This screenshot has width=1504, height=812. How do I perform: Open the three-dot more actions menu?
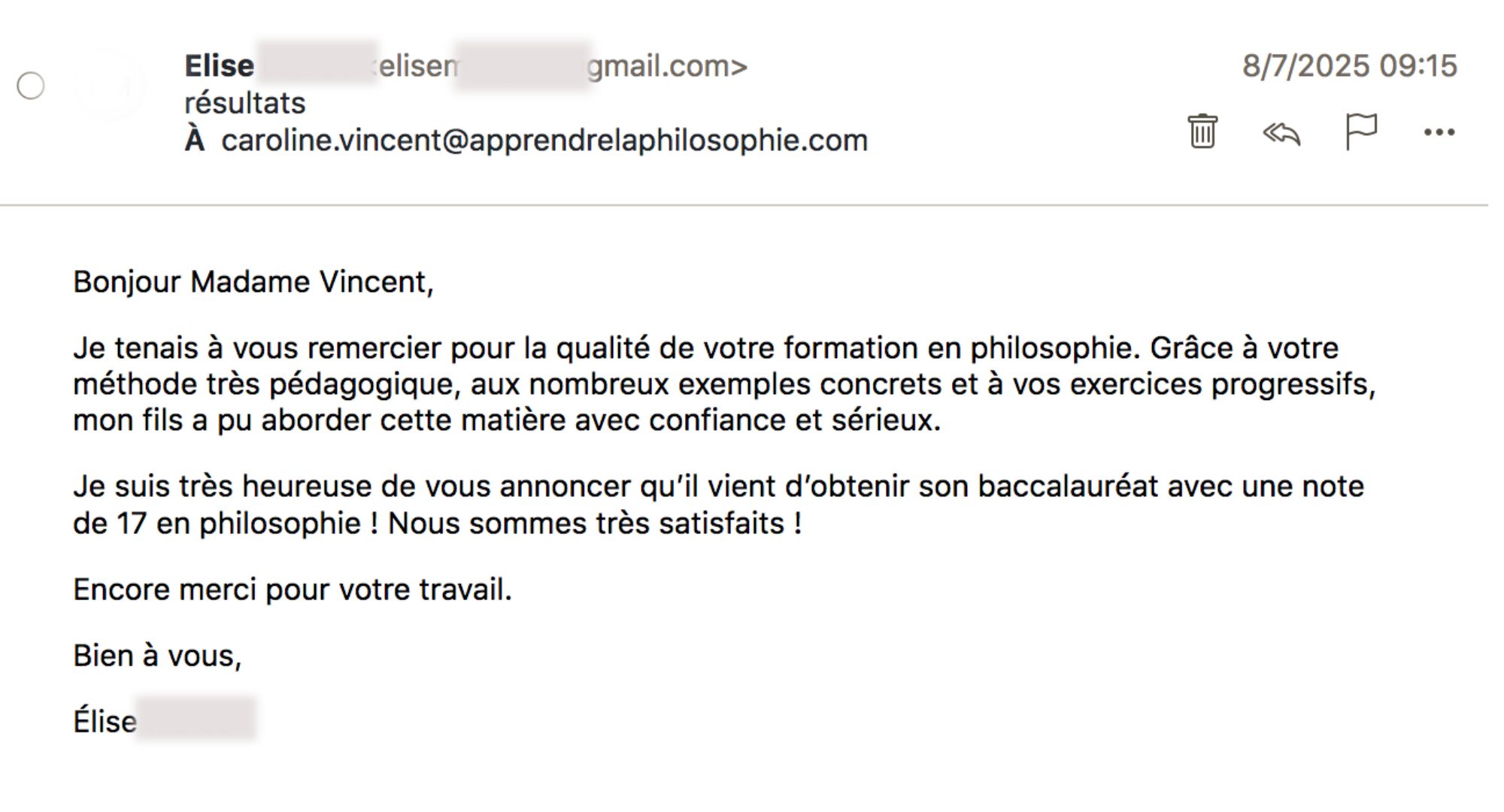1439,133
